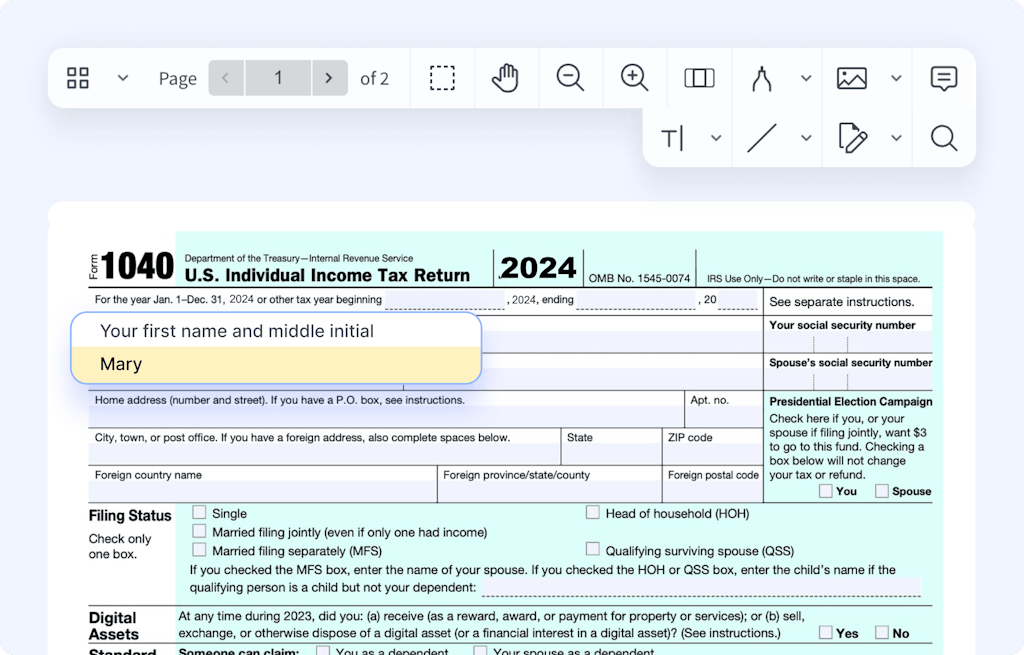Go to the previous page

(226, 78)
